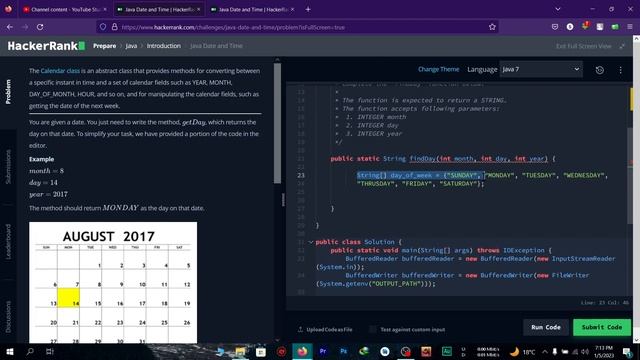640x360 pixels.
Task: Click the August 2017 calendar image
Action: [113, 282]
